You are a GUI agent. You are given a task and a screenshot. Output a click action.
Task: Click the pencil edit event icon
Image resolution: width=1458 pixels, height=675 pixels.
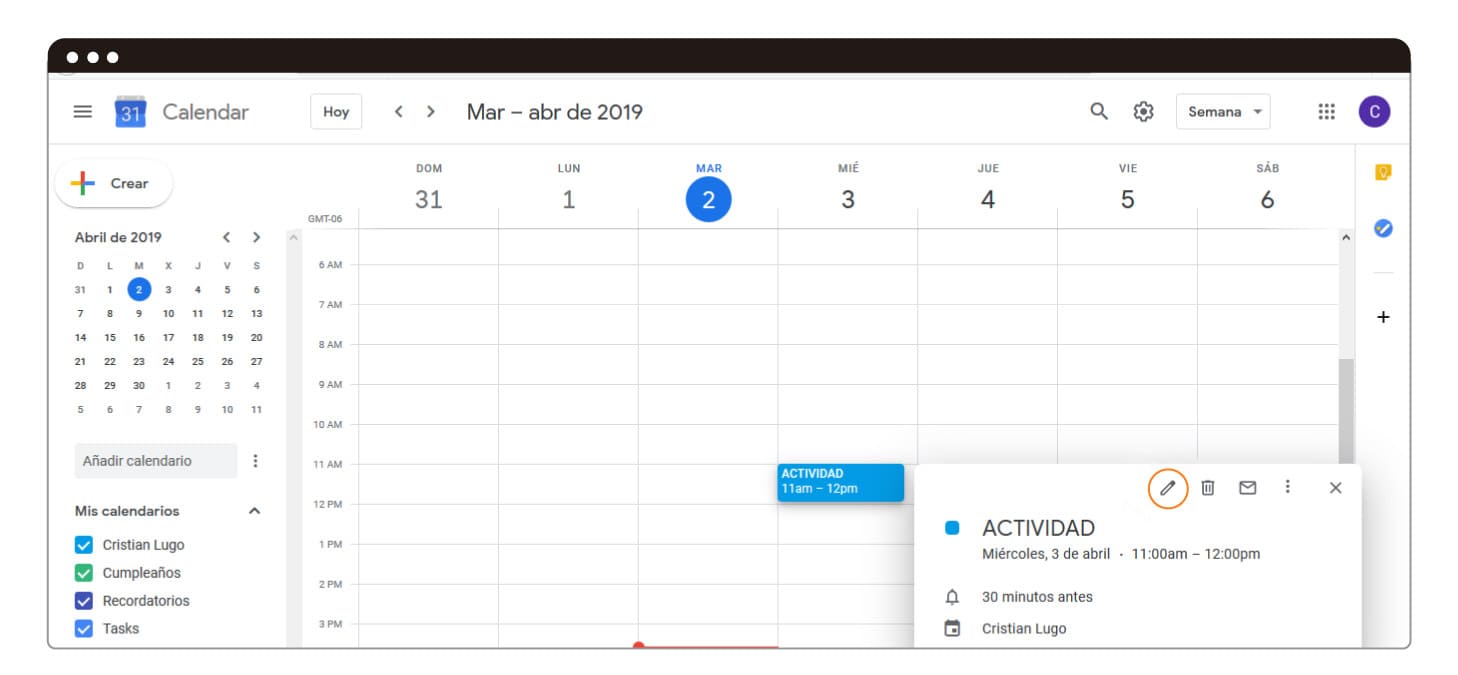pos(1167,488)
